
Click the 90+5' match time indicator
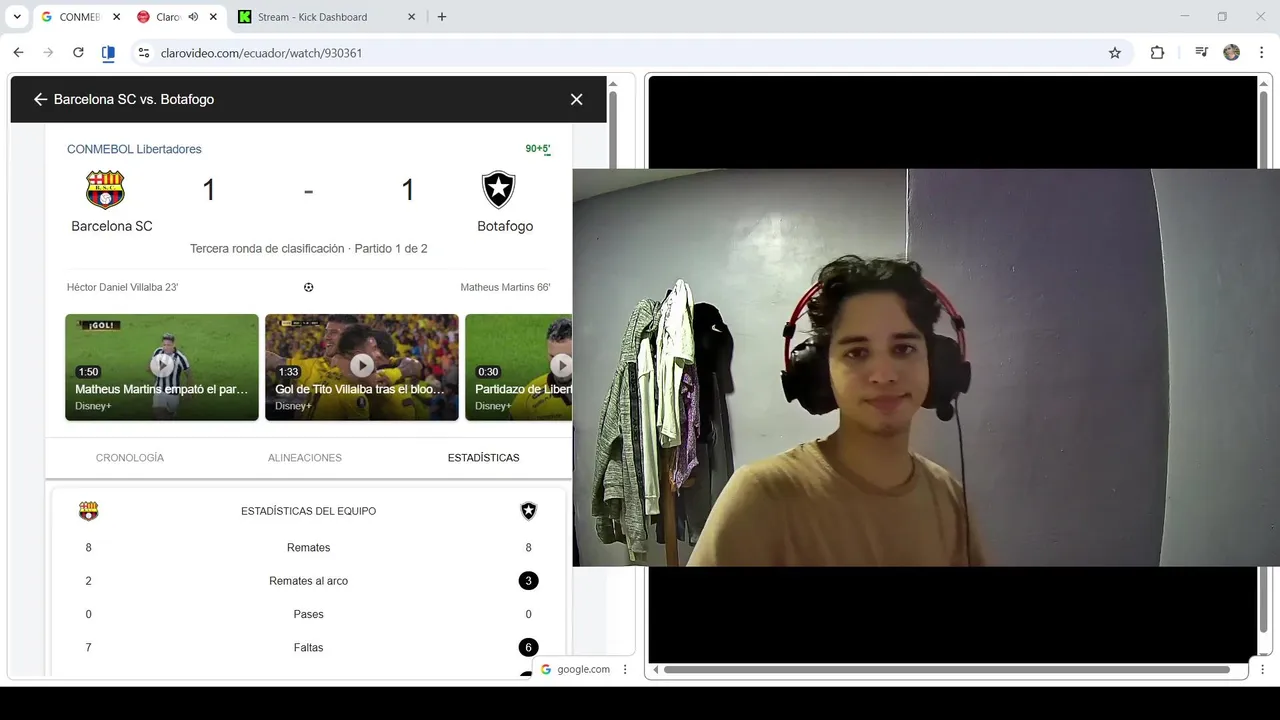538,149
